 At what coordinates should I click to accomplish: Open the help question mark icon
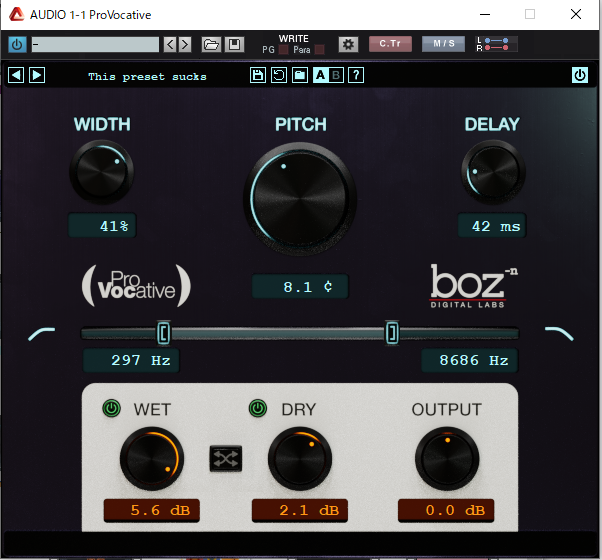click(x=356, y=75)
